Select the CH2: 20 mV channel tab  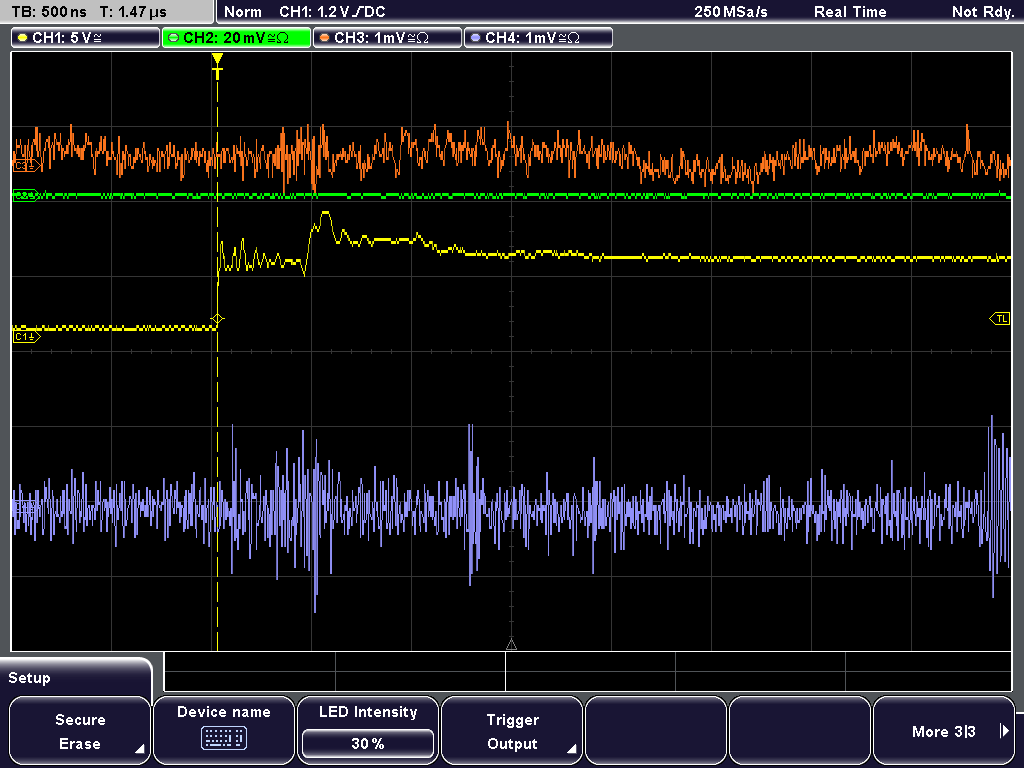click(236, 38)
